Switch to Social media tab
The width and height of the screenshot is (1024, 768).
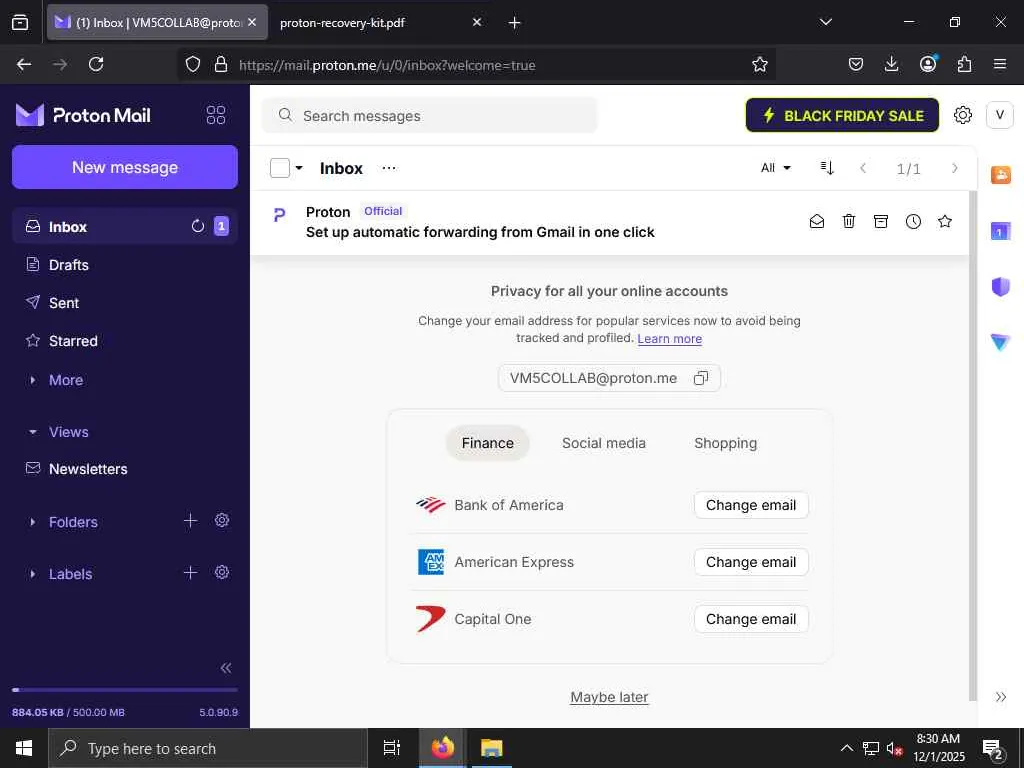[x=603, y=443]
